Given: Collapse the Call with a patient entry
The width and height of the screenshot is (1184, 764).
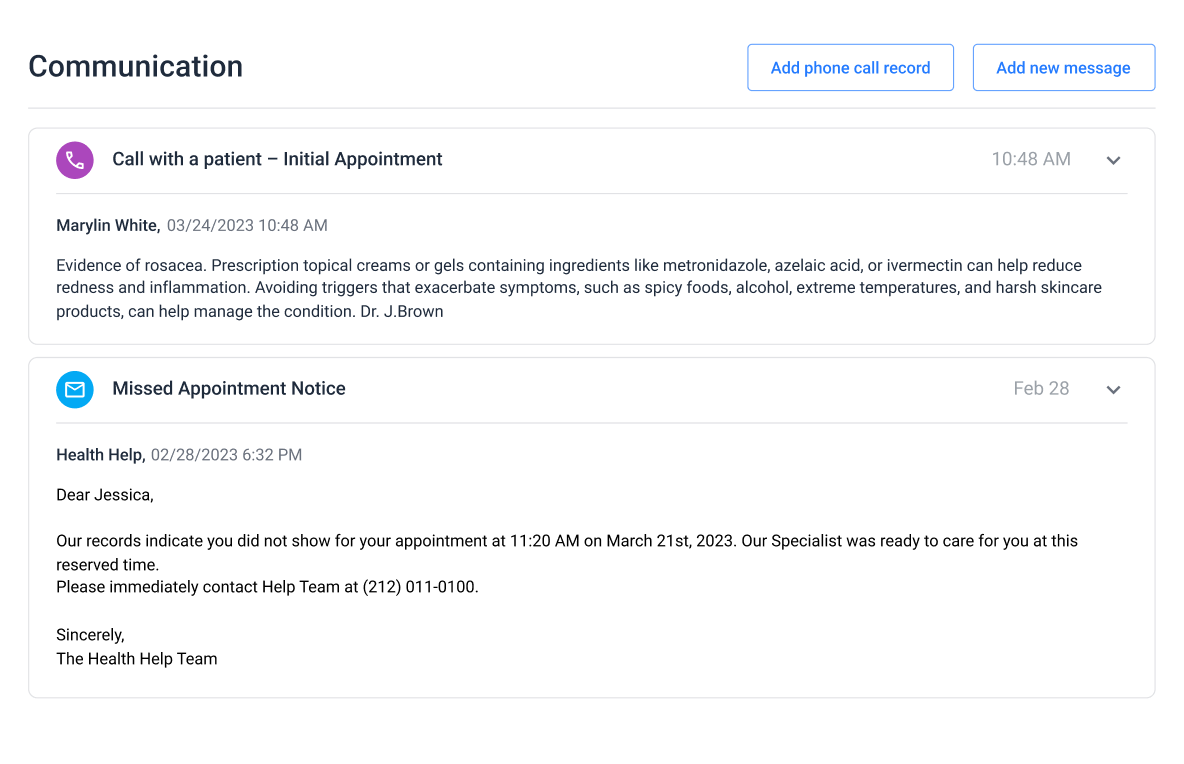Looking at the screenshot, I should click(x=1113, y=160).
